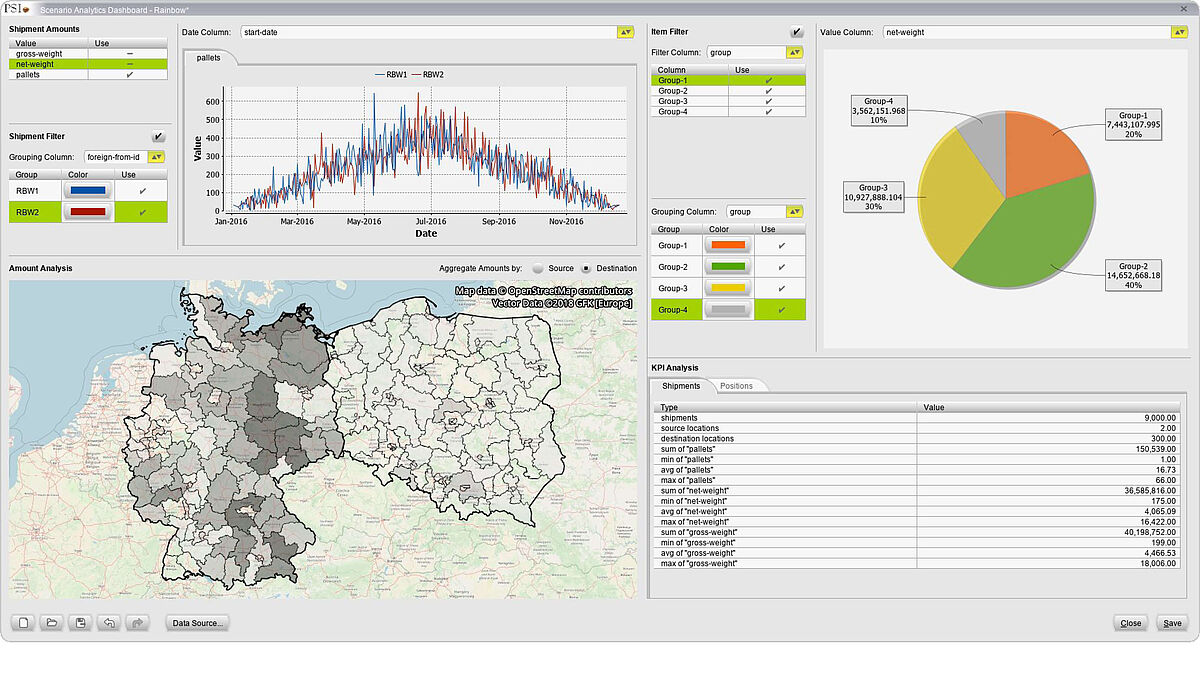This screenshot has width=1200, height=675.
Task: Click the floppy disk save icon
Action: tap(81, 623)
